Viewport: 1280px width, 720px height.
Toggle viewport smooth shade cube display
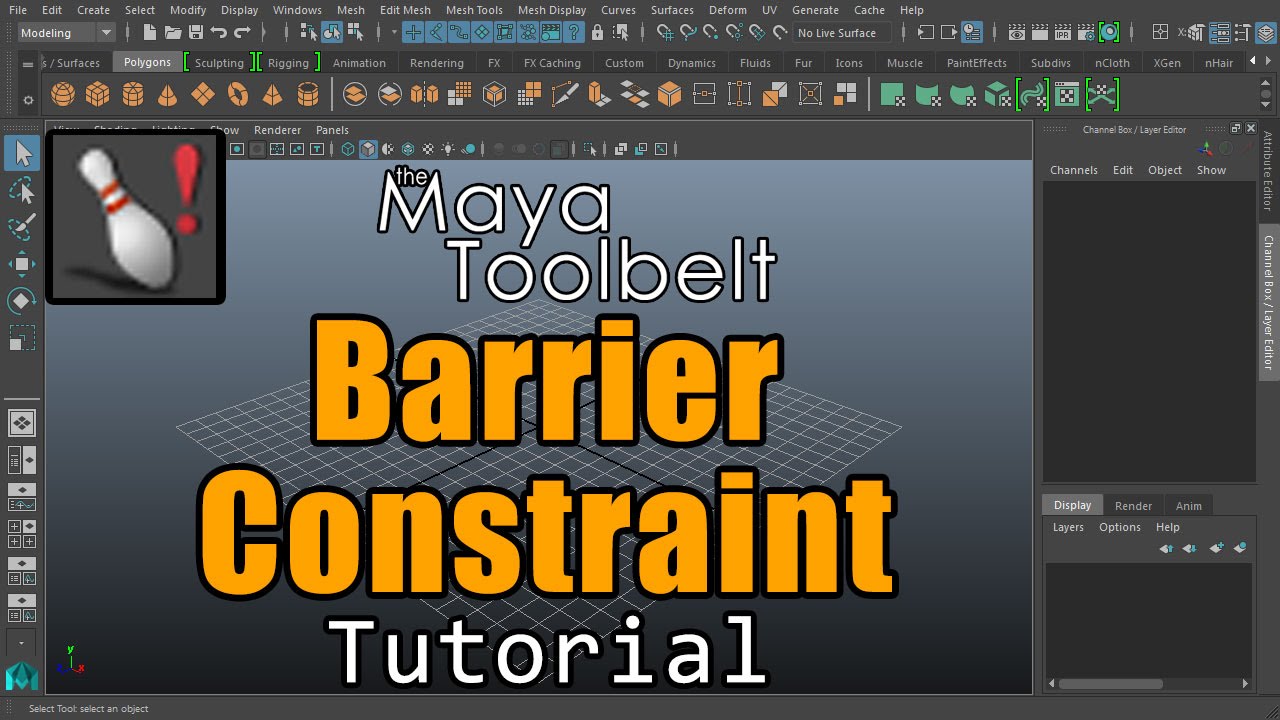(368, 149)
